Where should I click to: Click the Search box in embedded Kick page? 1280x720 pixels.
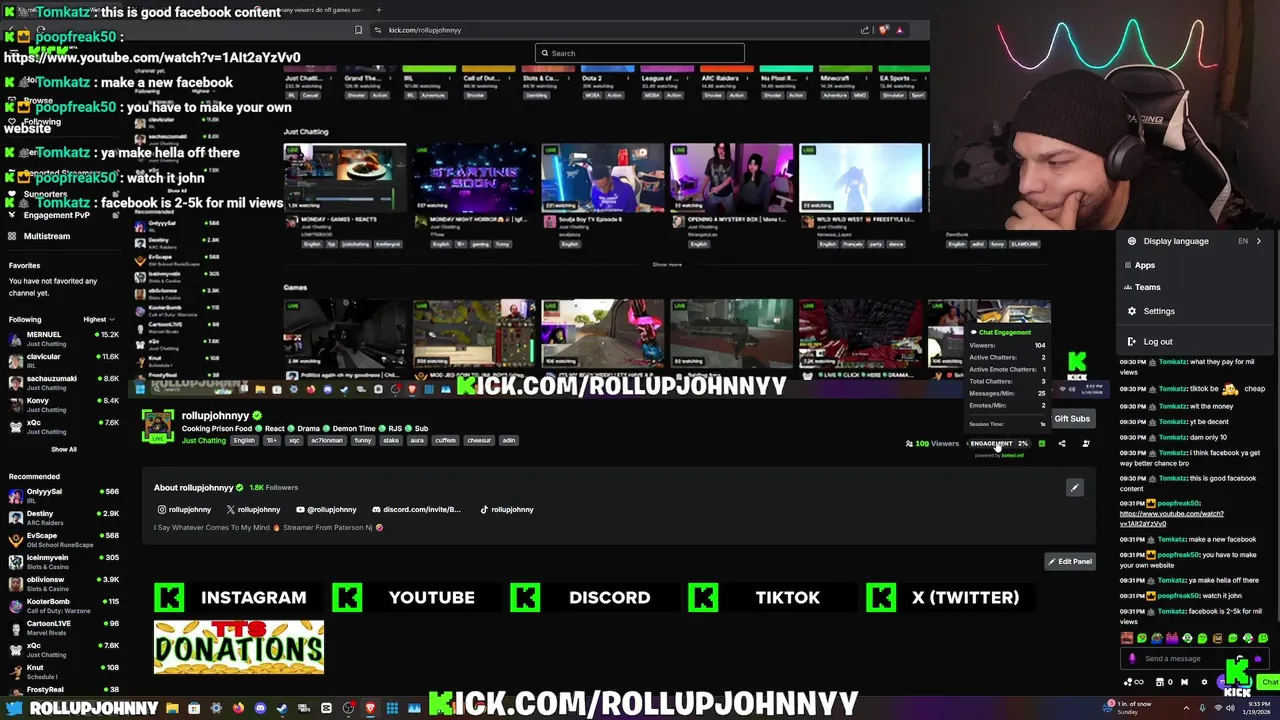pos(640,53)
